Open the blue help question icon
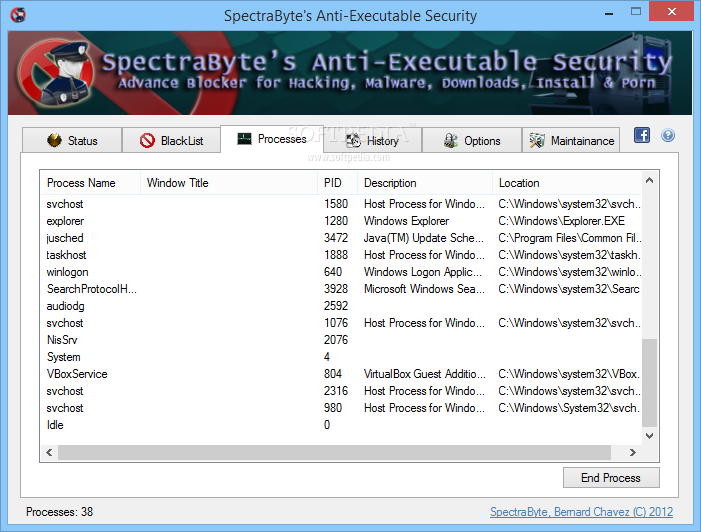This screenshot has width=701, height=532. point(668,135)
